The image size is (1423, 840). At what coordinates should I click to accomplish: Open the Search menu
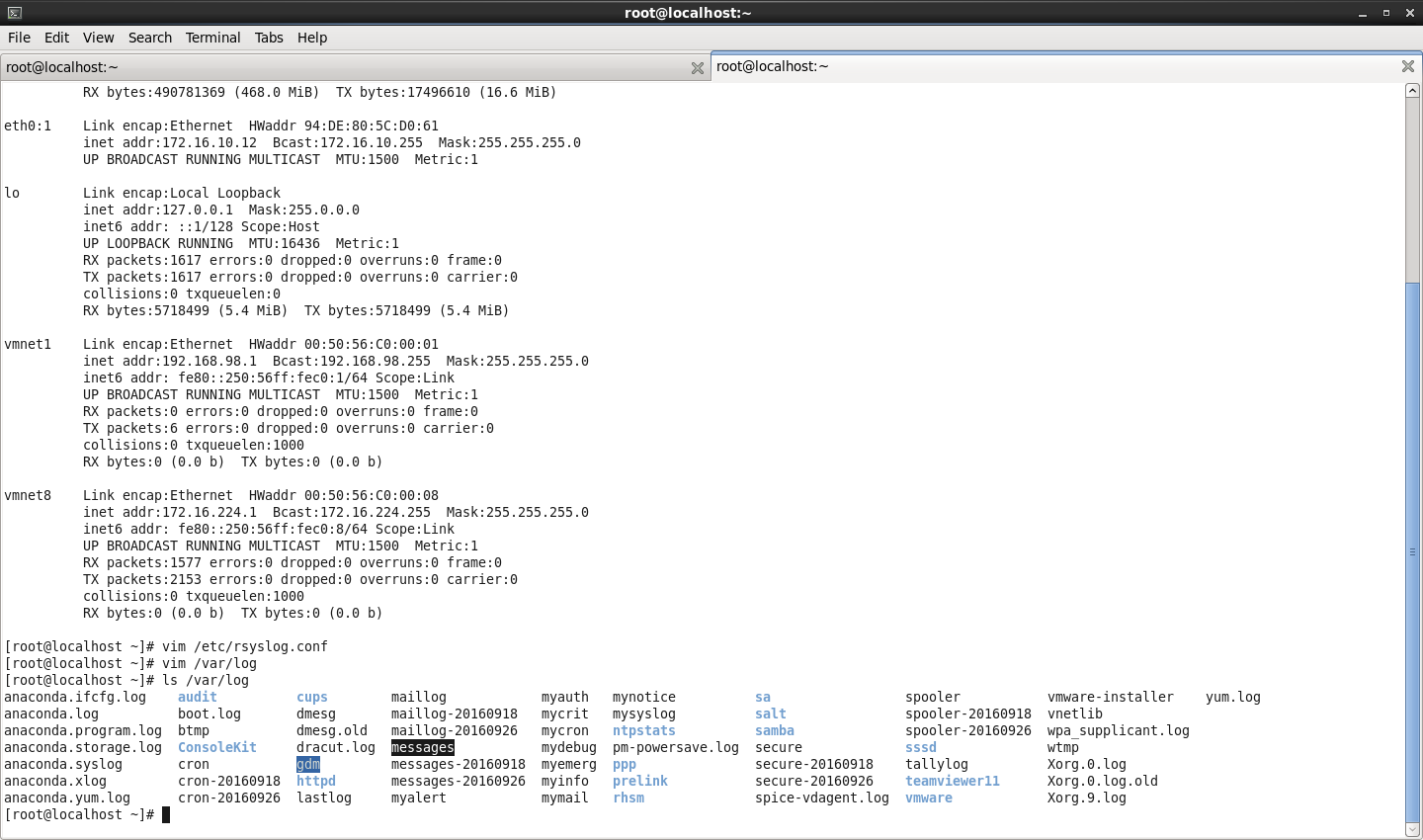[150, 38]
